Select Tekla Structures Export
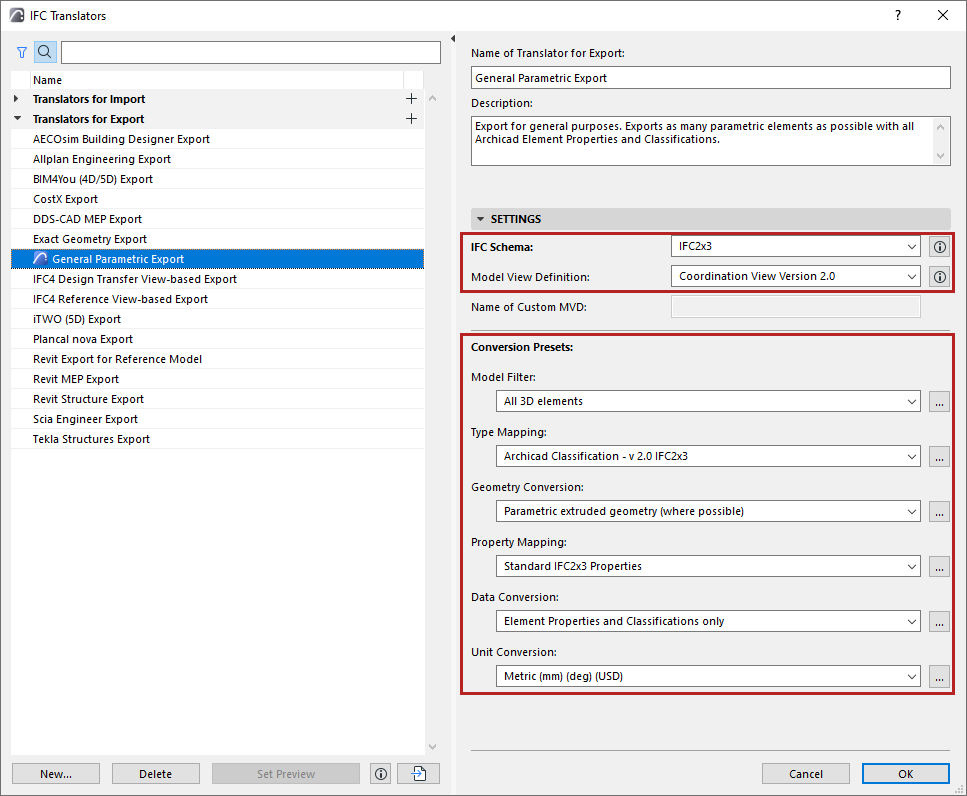Image resolution: width=967 pixels, height=796 pixels. click(217, 439)
